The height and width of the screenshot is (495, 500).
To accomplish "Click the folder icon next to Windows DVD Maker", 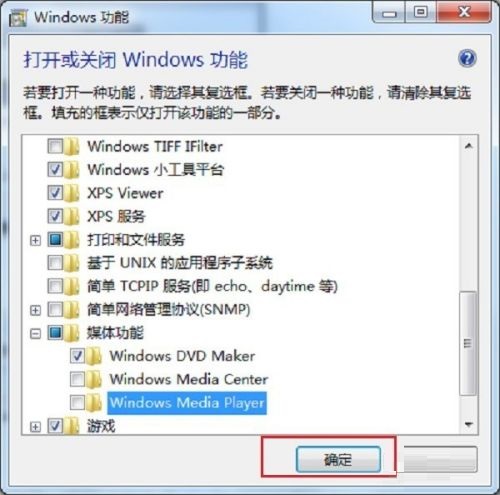I will (x=94, y=356).
